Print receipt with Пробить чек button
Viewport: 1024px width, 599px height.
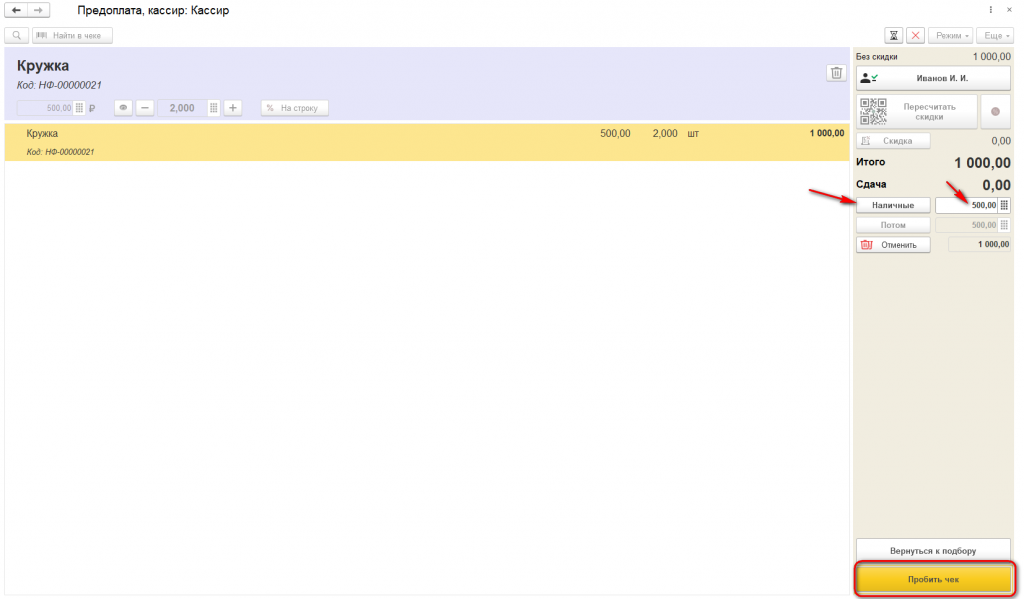pyautogui.click(x=934, y=579)
